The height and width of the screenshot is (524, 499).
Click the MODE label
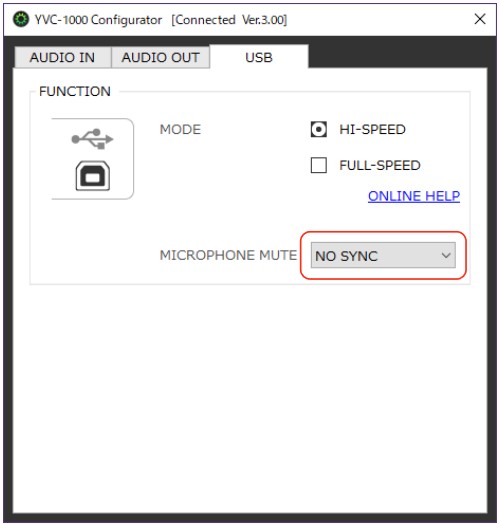tap(180, 129)
